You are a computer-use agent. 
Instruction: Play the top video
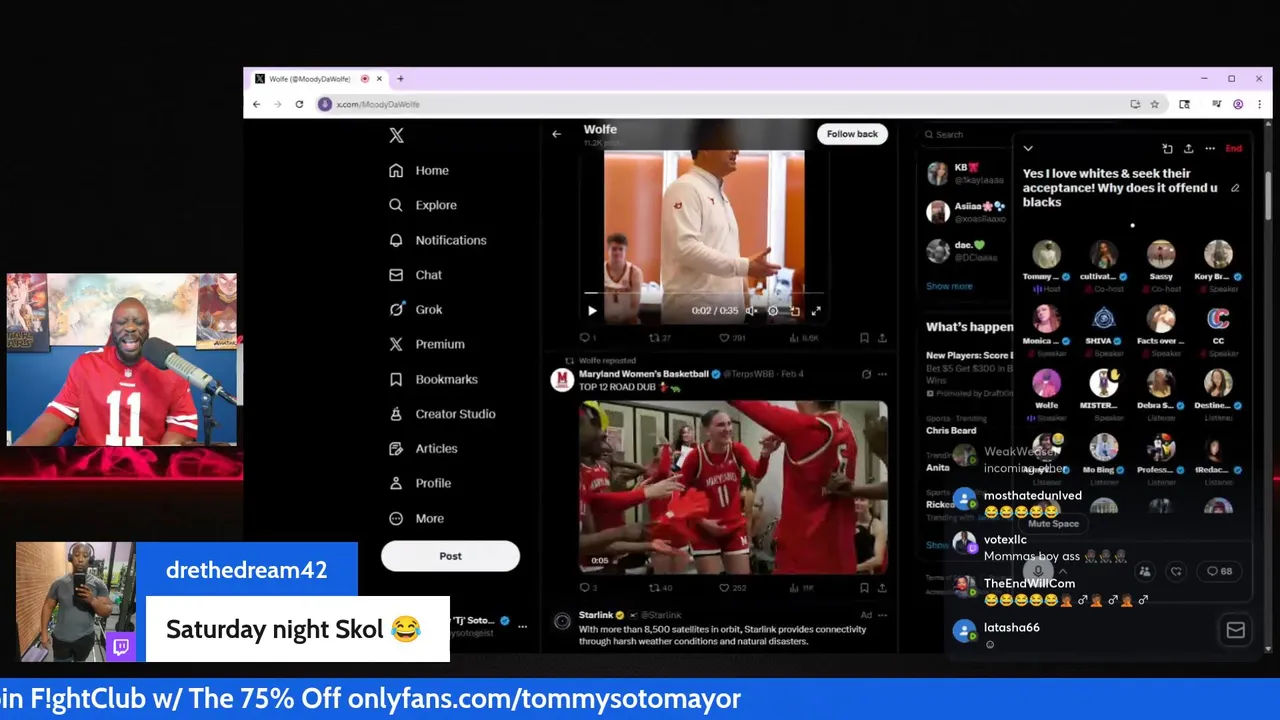coord(592,311)
